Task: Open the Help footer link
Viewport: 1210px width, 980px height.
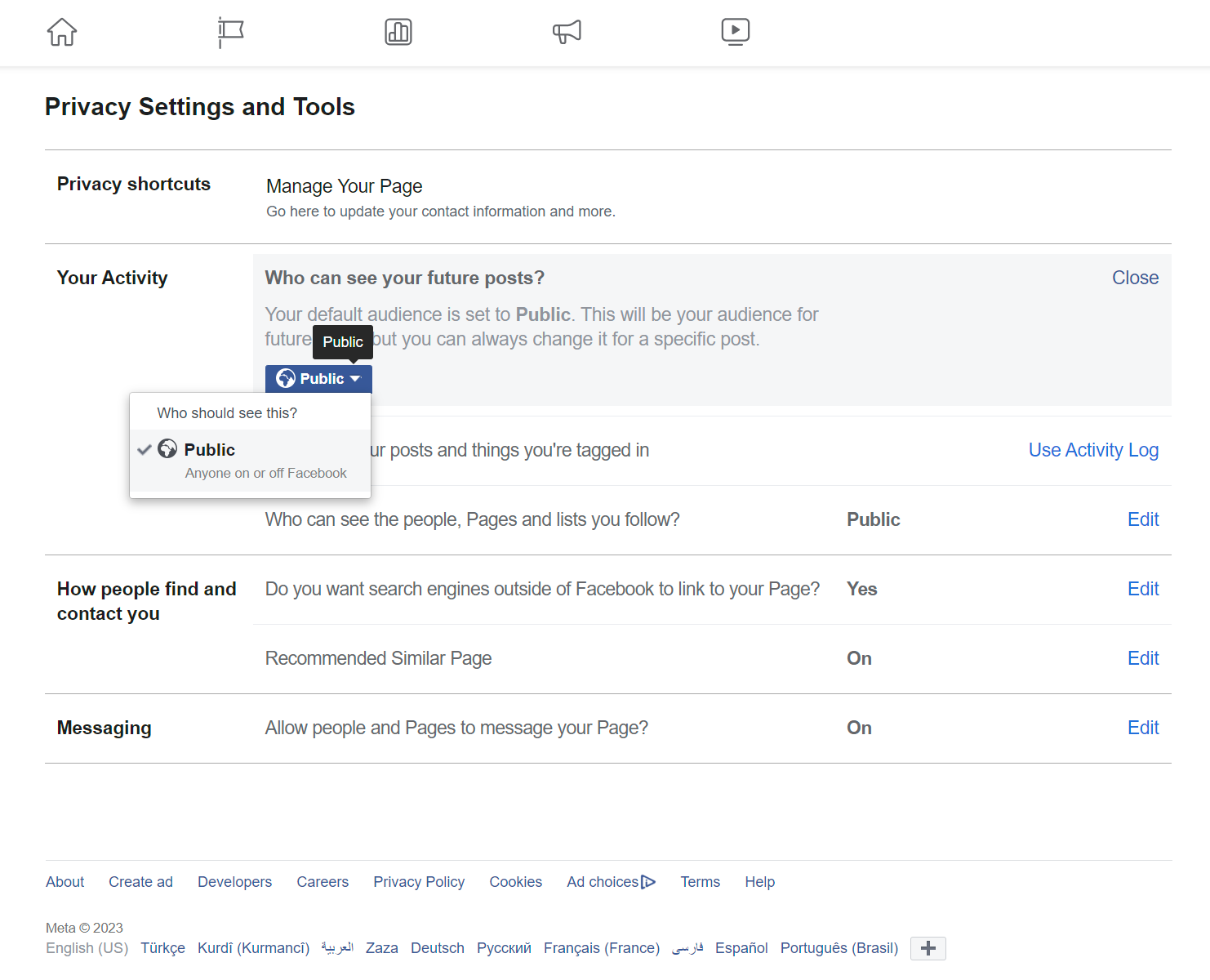Action: [759, 882]
